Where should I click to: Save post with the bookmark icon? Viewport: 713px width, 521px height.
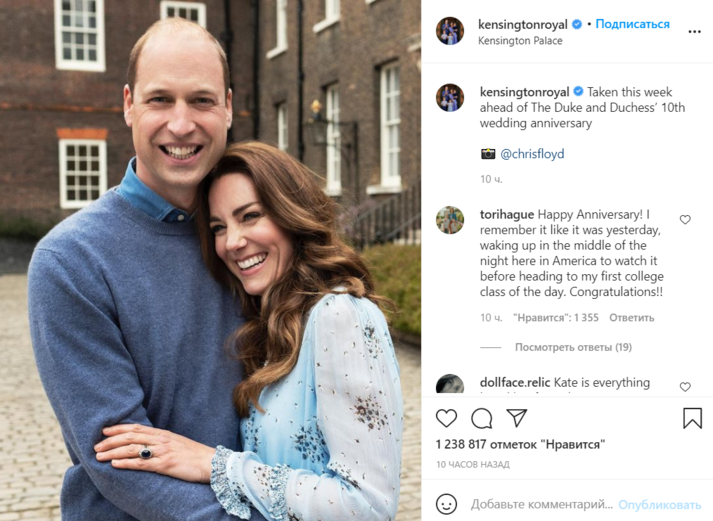pos(692,418)
